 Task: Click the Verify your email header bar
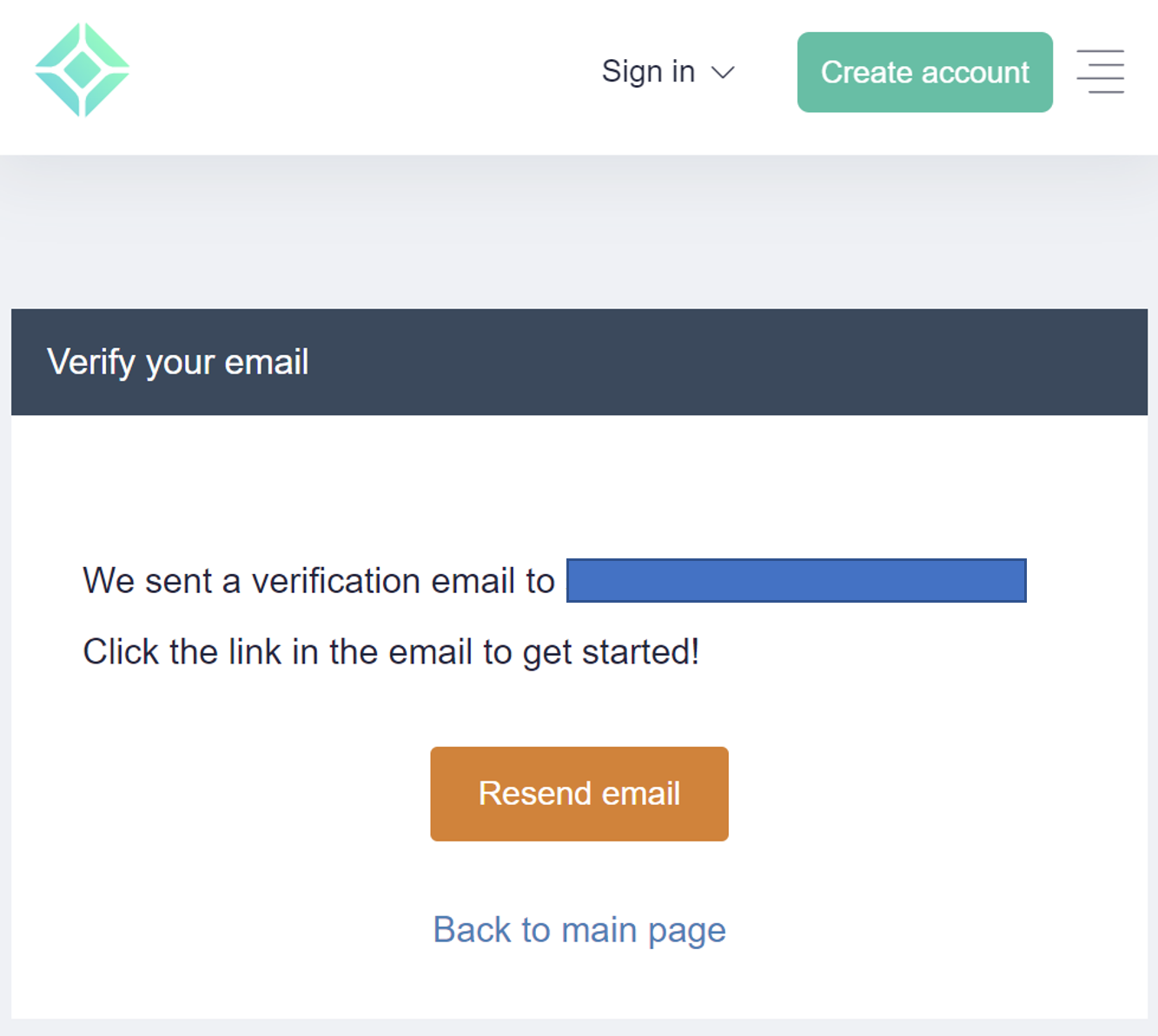point(579,362)
